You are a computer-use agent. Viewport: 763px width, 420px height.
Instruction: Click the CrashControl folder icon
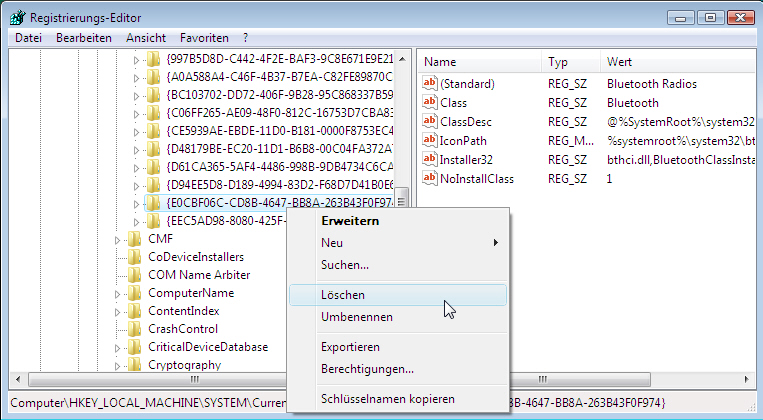[134, 329]
